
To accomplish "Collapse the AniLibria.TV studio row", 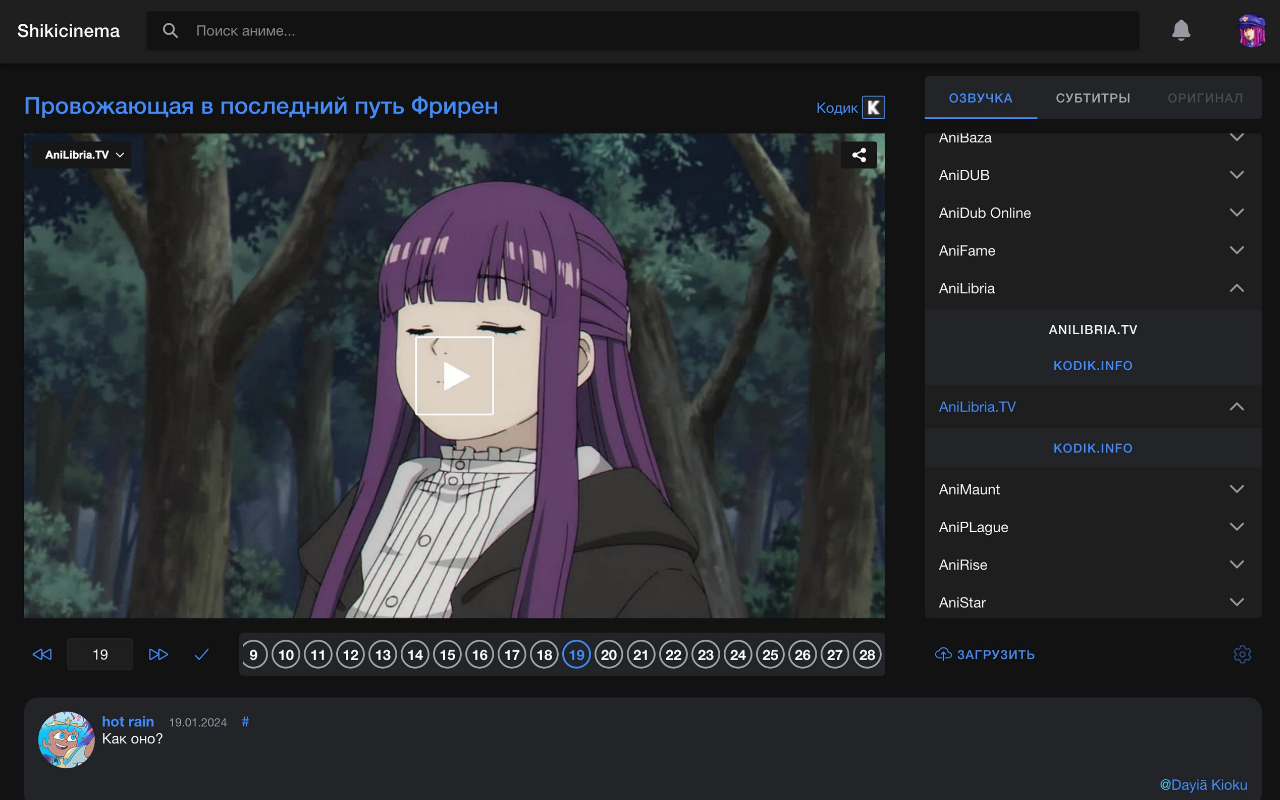I will (x=1093, y=407).
